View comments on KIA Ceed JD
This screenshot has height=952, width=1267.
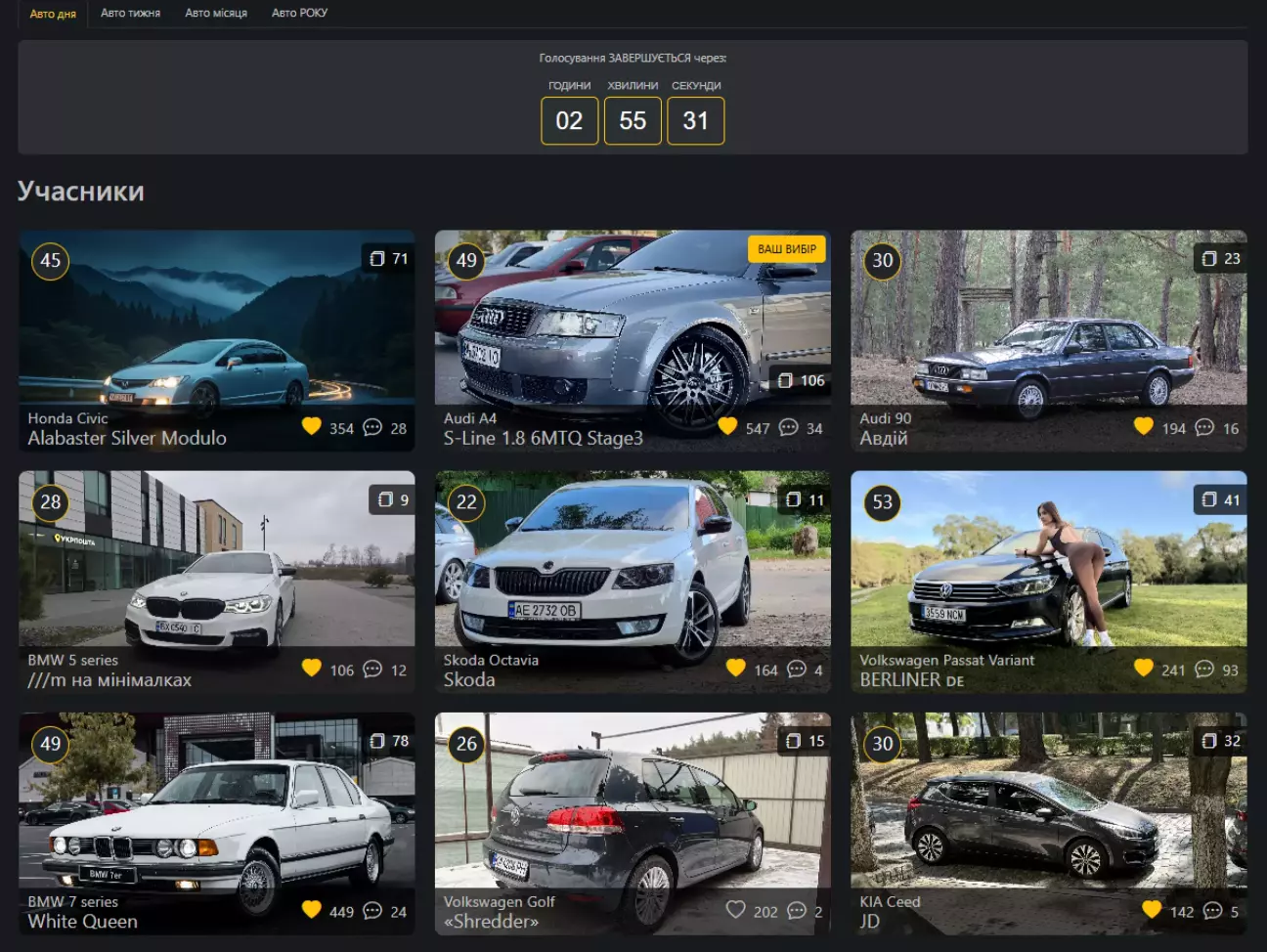click(1212, 910)
